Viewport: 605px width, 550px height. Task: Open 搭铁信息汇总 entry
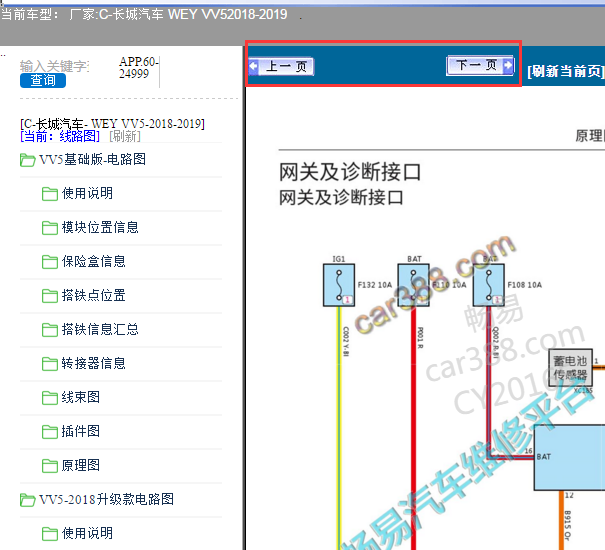(100, 329)
